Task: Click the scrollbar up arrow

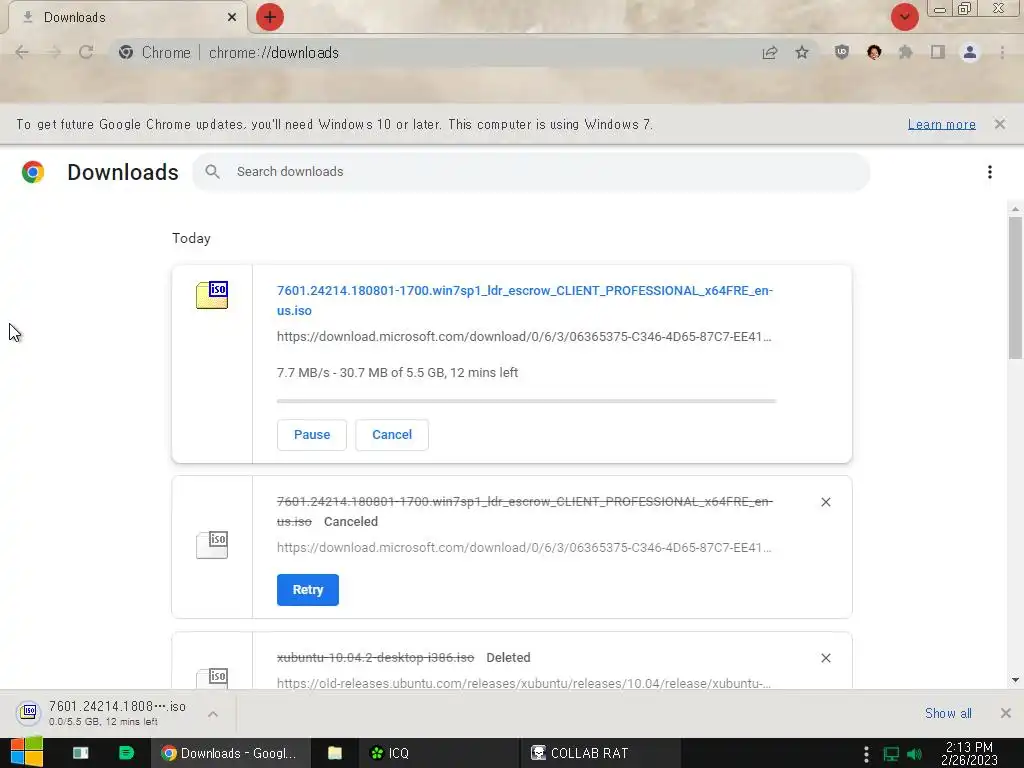Action: [x=1015, y=209]
